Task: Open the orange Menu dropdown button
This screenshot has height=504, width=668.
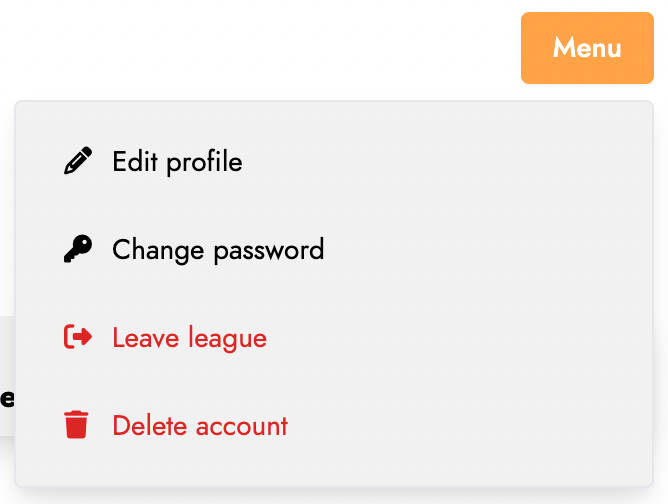Action: pos(587,48)
